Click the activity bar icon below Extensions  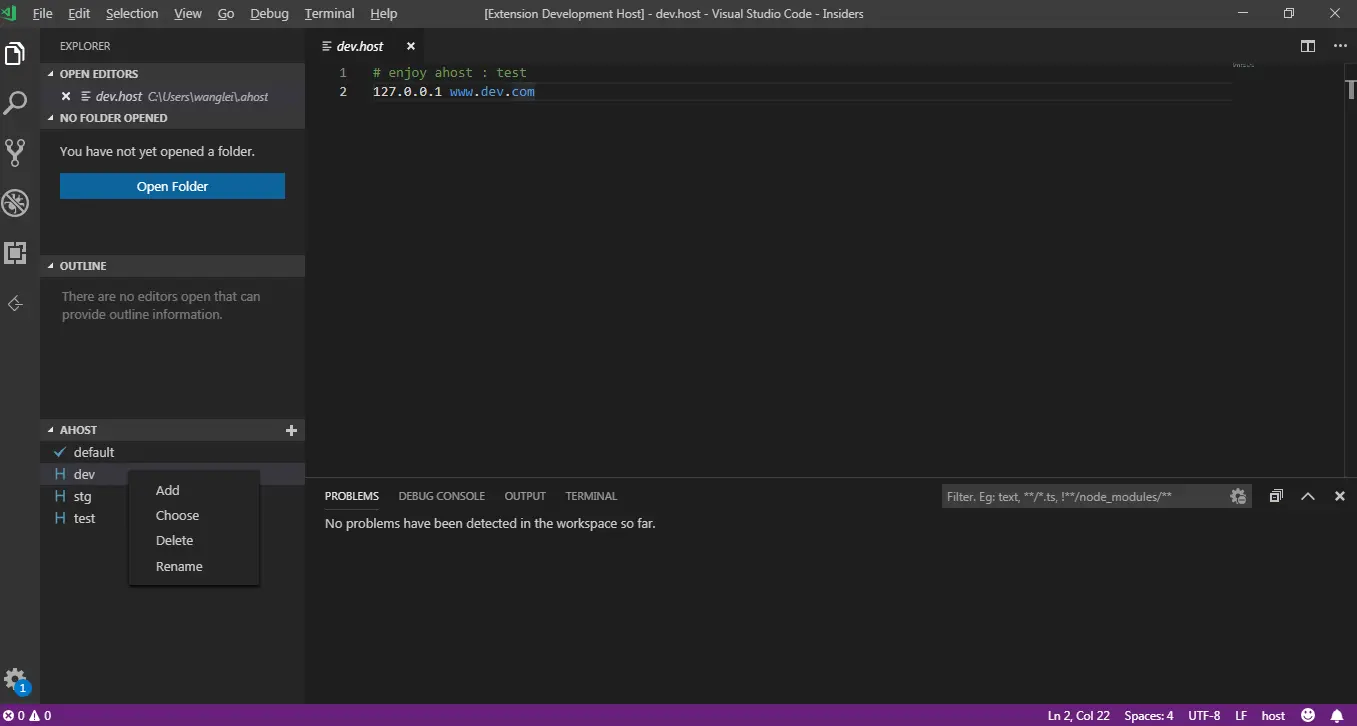15,303
